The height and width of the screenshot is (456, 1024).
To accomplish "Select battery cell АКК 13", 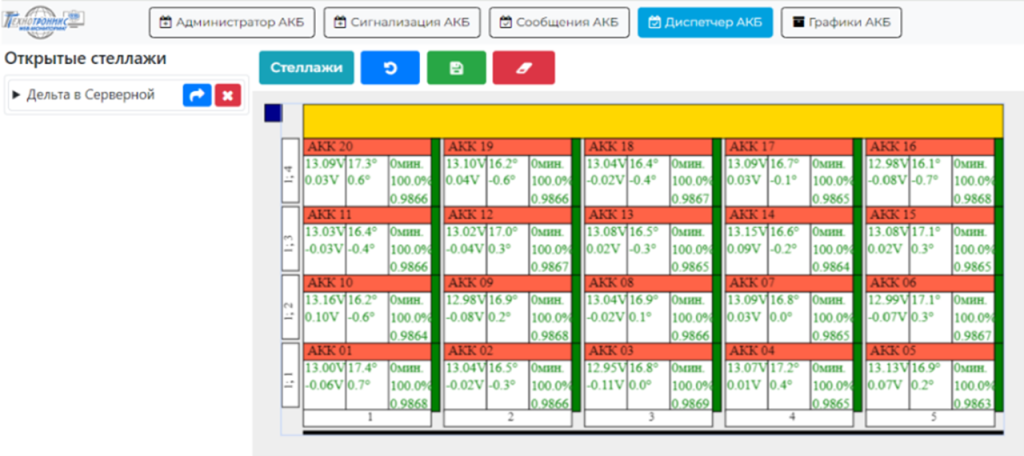I will tap(647, 215).
